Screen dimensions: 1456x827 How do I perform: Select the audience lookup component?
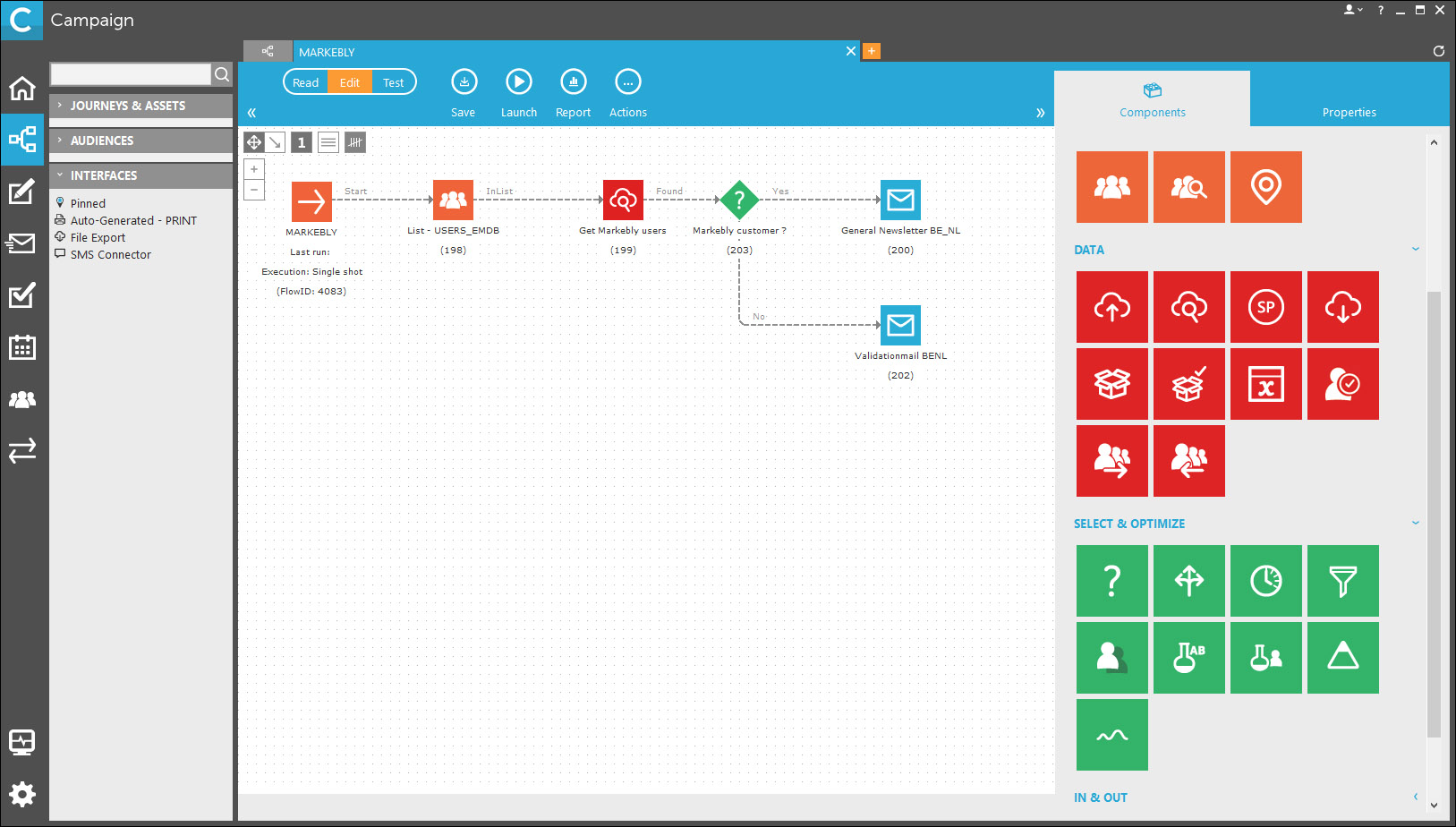(1188, 186)
